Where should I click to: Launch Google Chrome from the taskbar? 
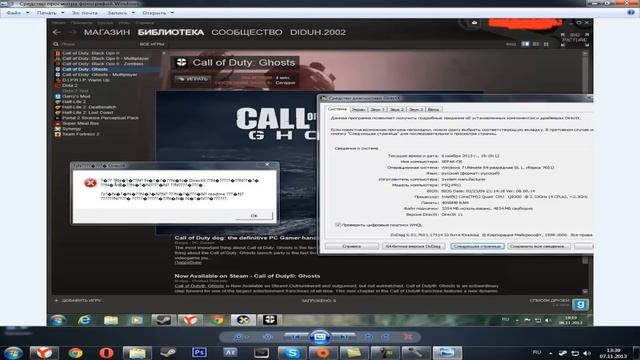pyautogui.click(x=75, y=353)
